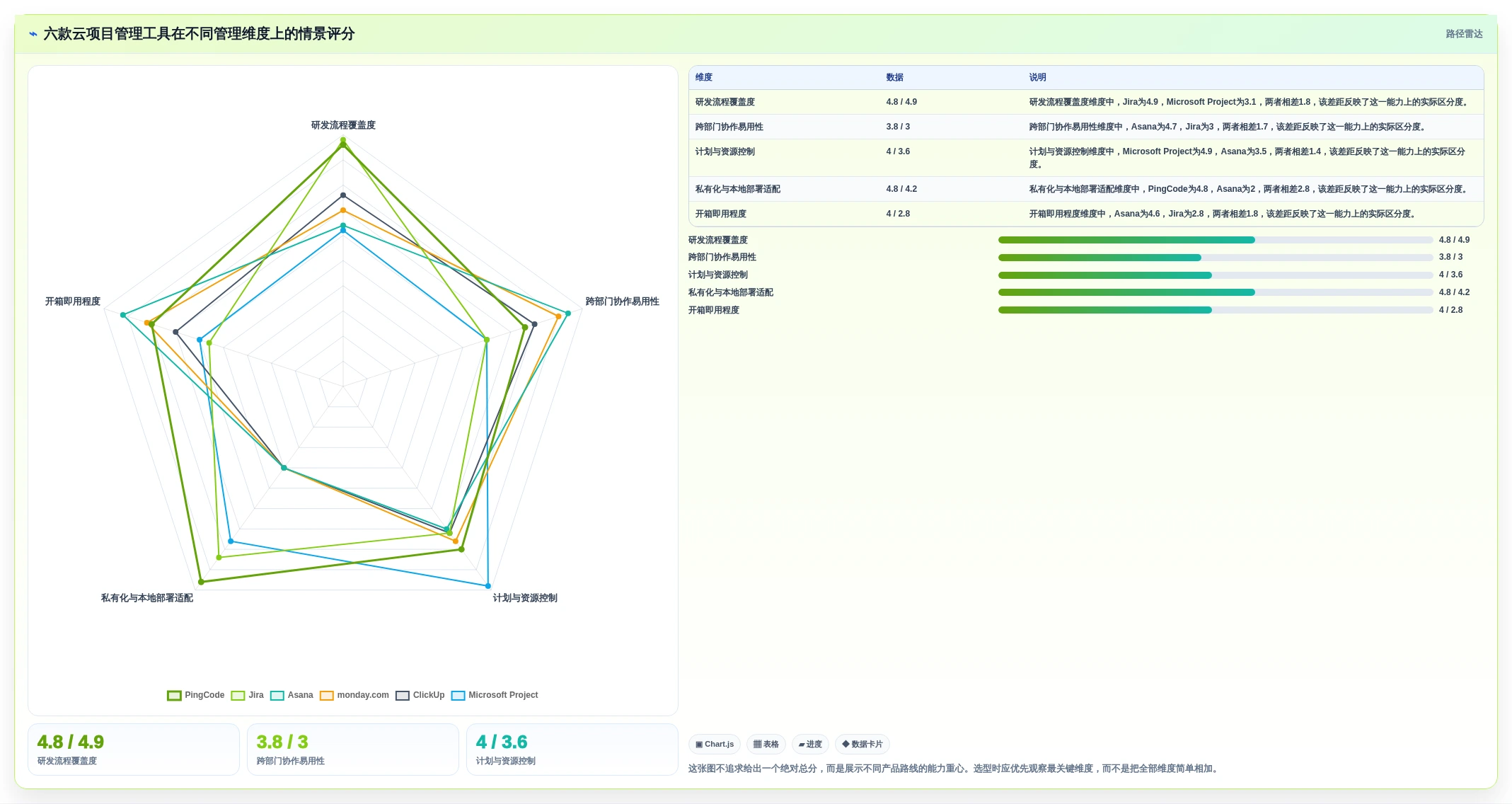Click the 数据卡片 tag
1512x804 pixels.
(x=862, y=745)
